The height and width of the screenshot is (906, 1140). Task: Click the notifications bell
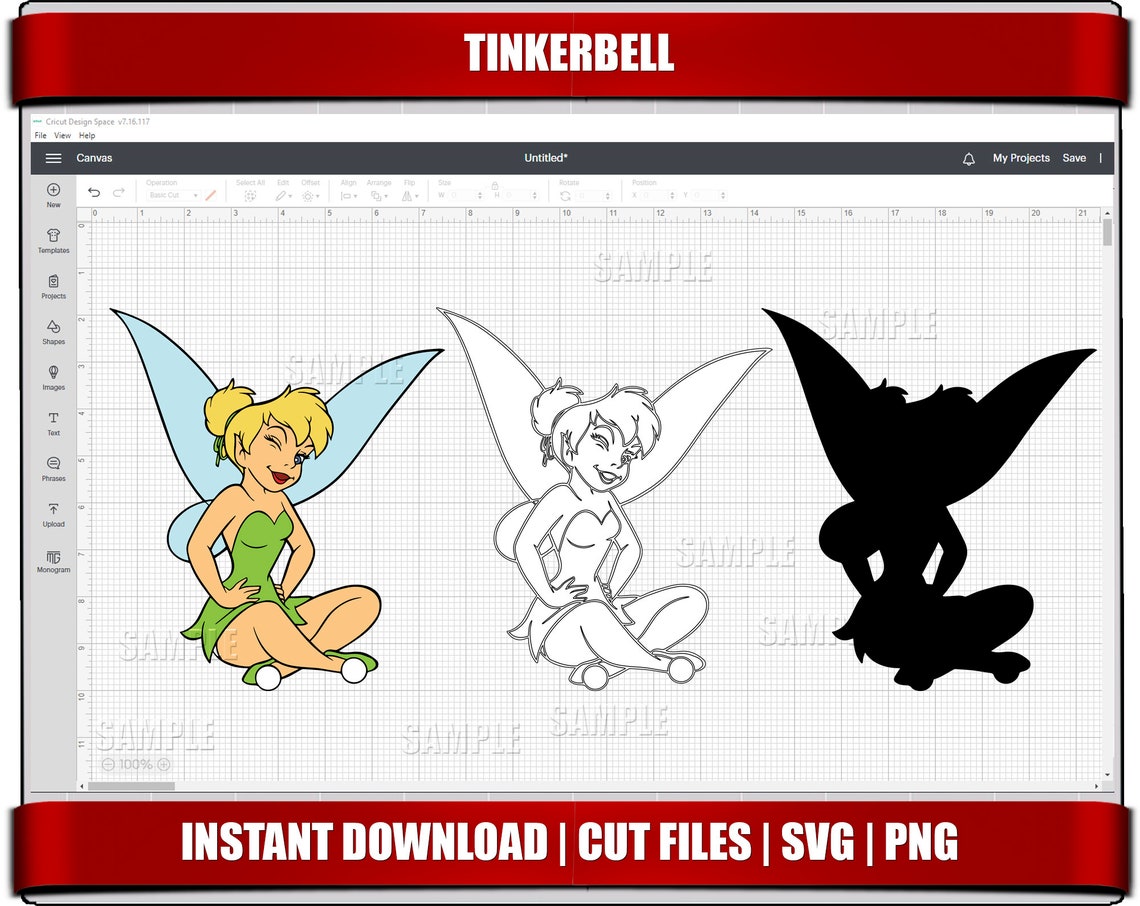coord(966,157)
